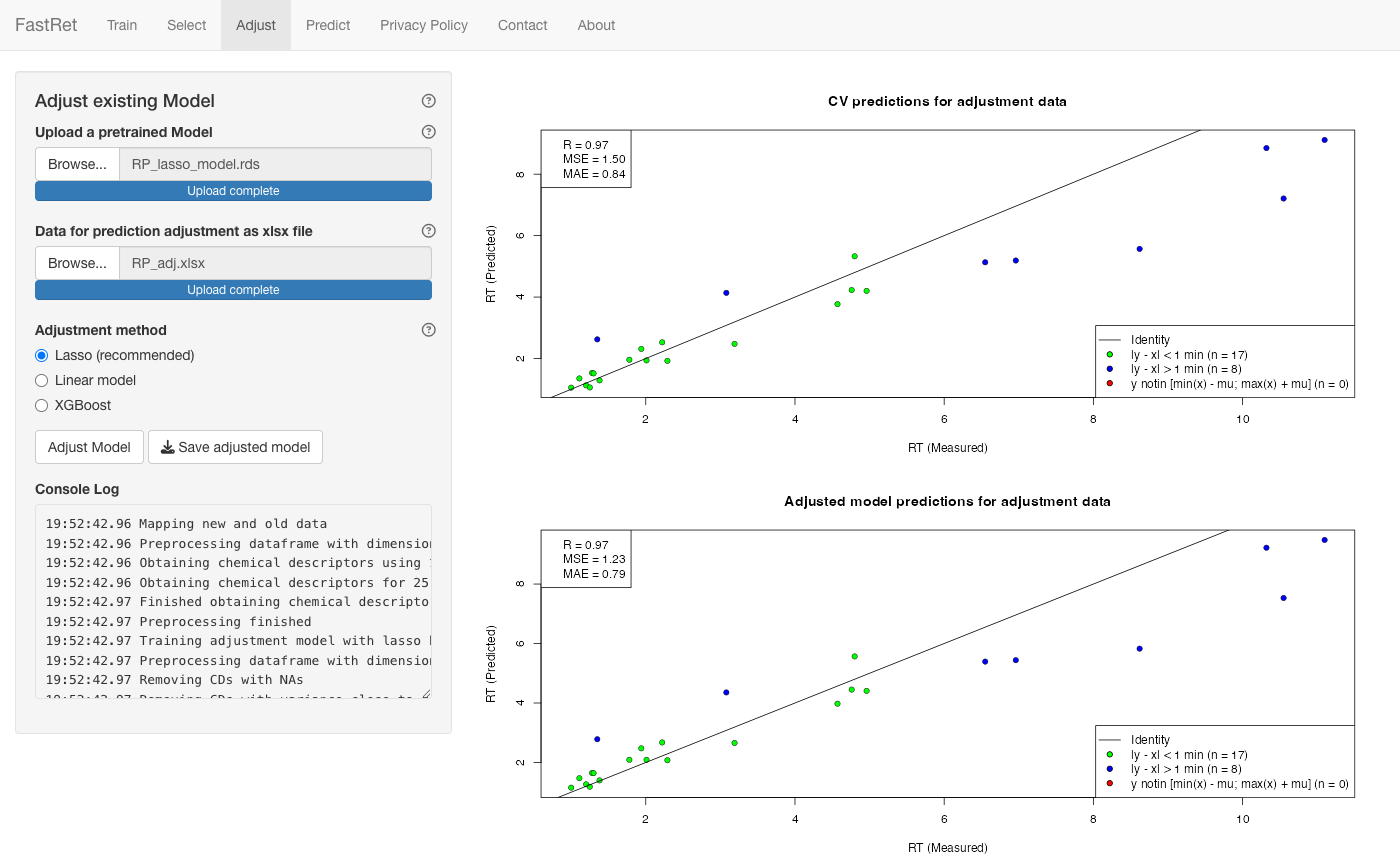This screenshot has height=854, width=1400.
Task: Open the About page
Action: pyautogui.click(x=596, y=25)
